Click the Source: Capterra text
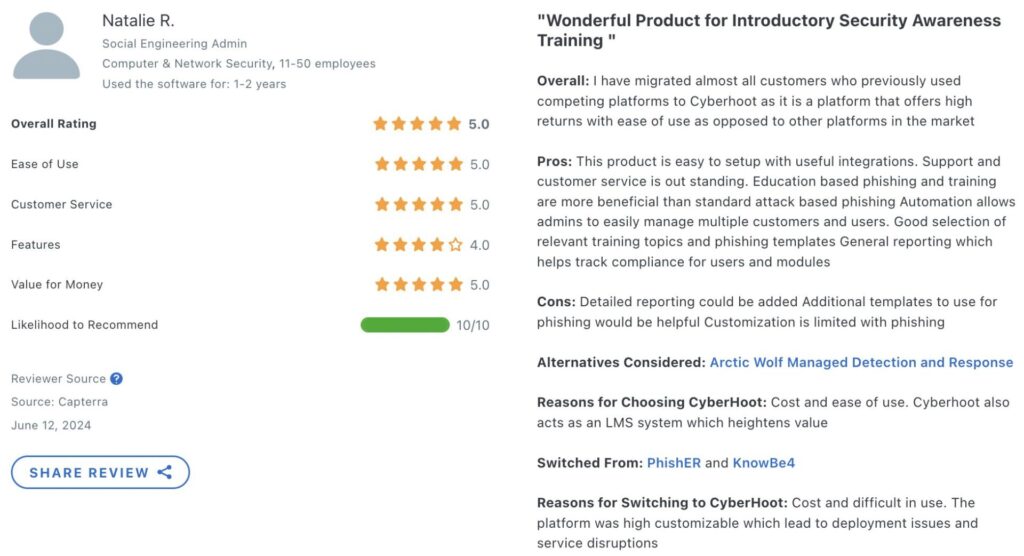The width and height of the screenshot is (1024, 556). [59, 402]
